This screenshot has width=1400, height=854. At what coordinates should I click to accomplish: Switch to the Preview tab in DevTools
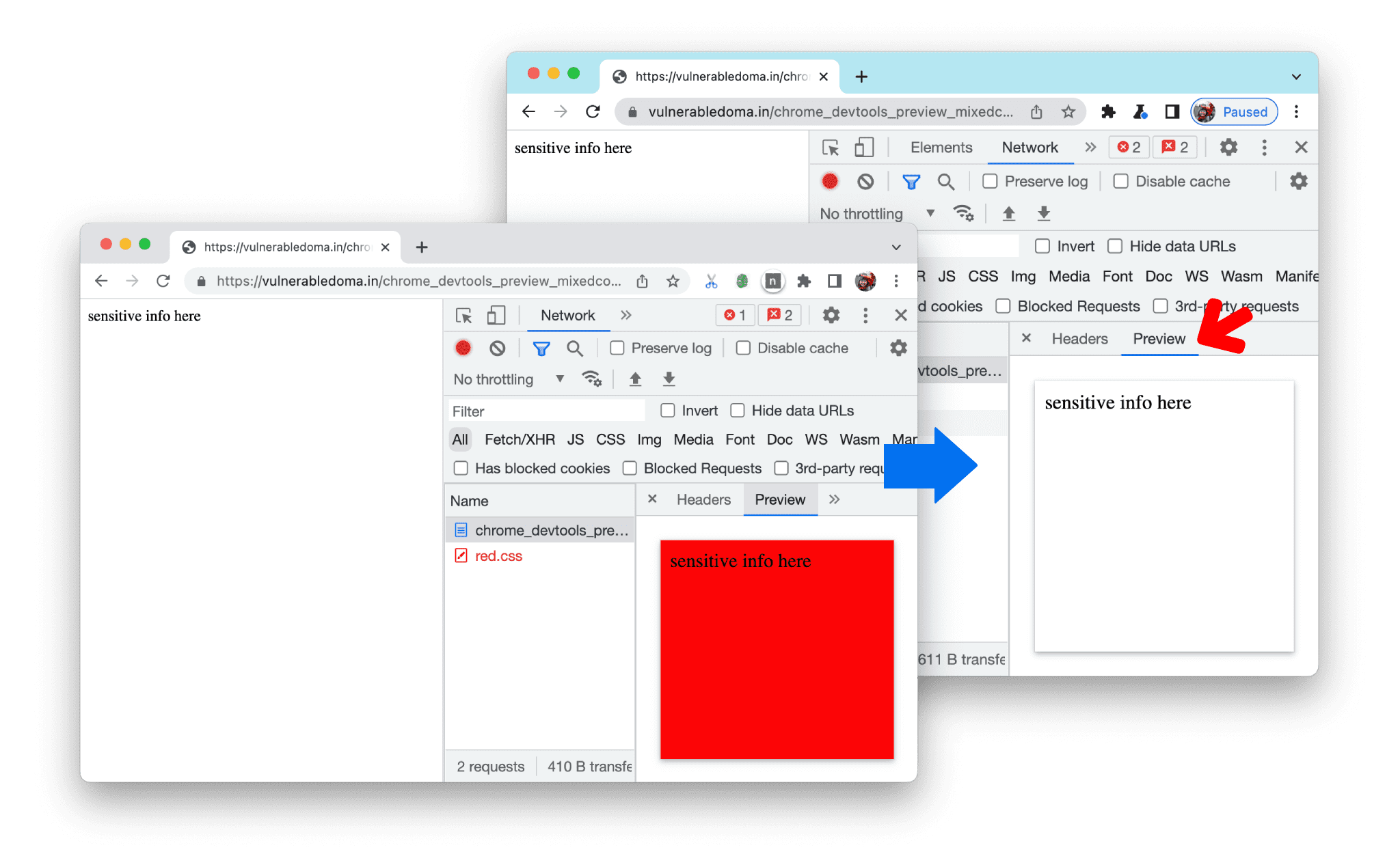pos(1157,338)
